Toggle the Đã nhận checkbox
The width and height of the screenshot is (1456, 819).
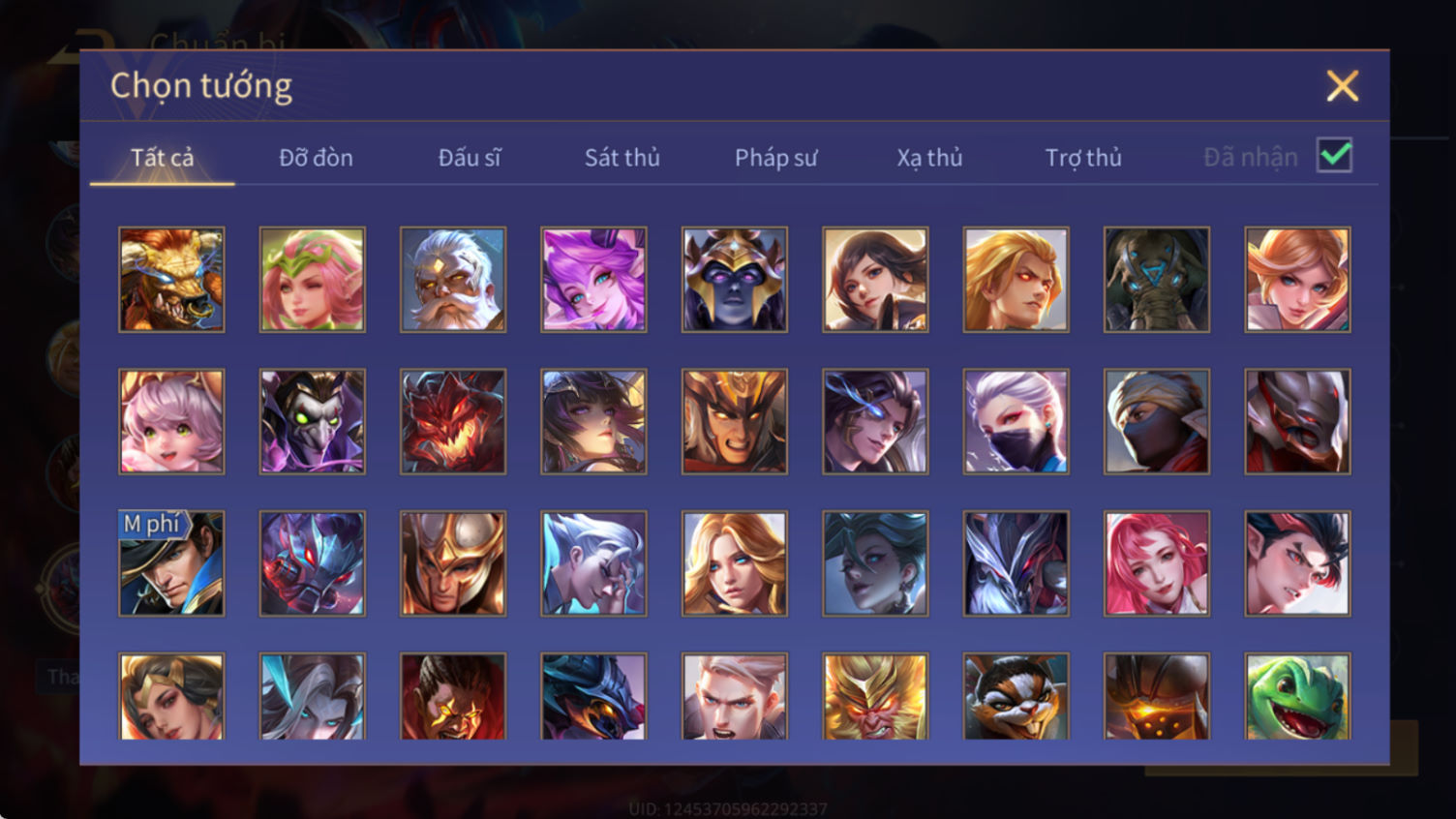coord(1335,156)
